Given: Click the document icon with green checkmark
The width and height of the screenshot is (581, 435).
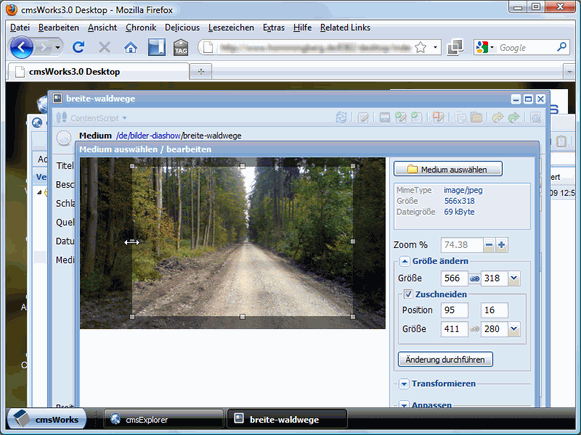Looking at the screenshot, I should pos(416,118).
